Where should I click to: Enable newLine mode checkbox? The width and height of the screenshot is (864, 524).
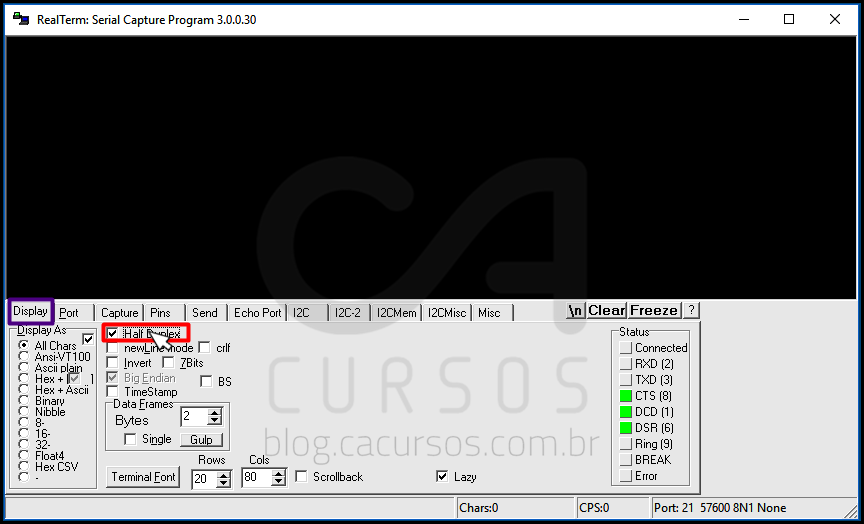(112, 348)
